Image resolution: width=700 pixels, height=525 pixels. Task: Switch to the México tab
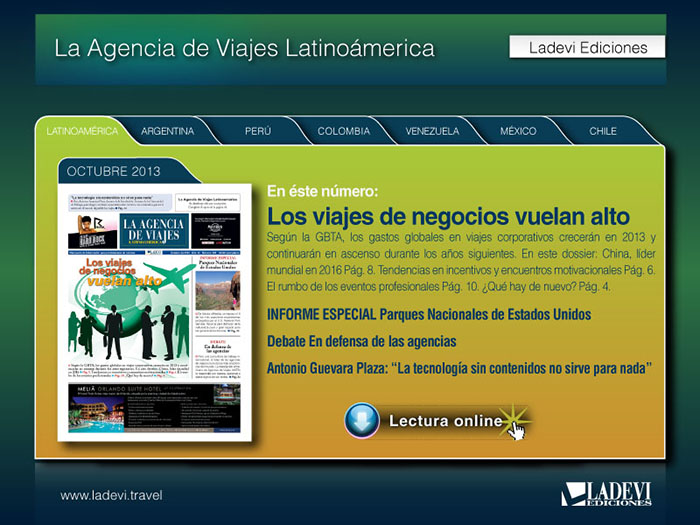[518, 131]
